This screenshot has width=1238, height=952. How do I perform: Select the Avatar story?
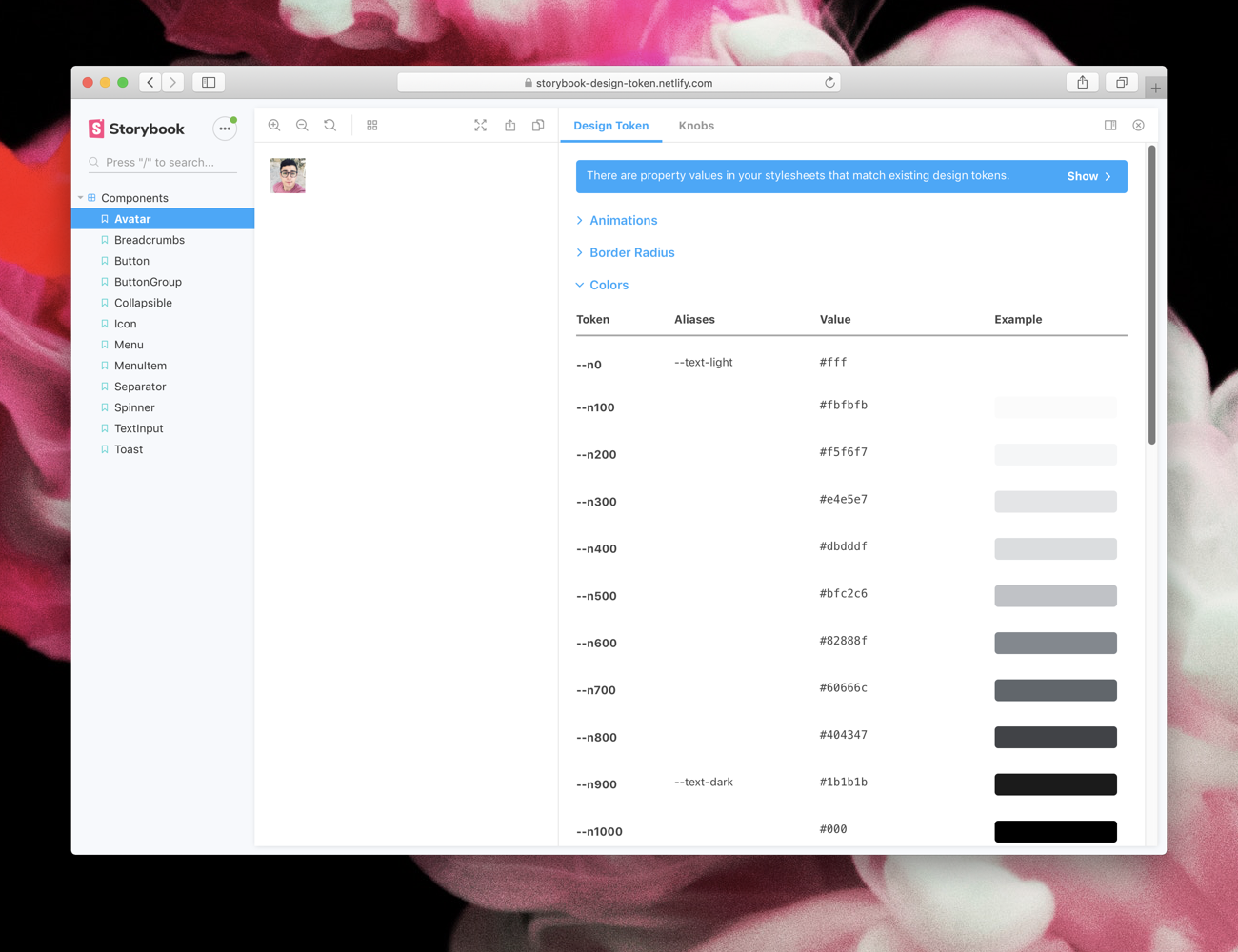tap(163, 219)
